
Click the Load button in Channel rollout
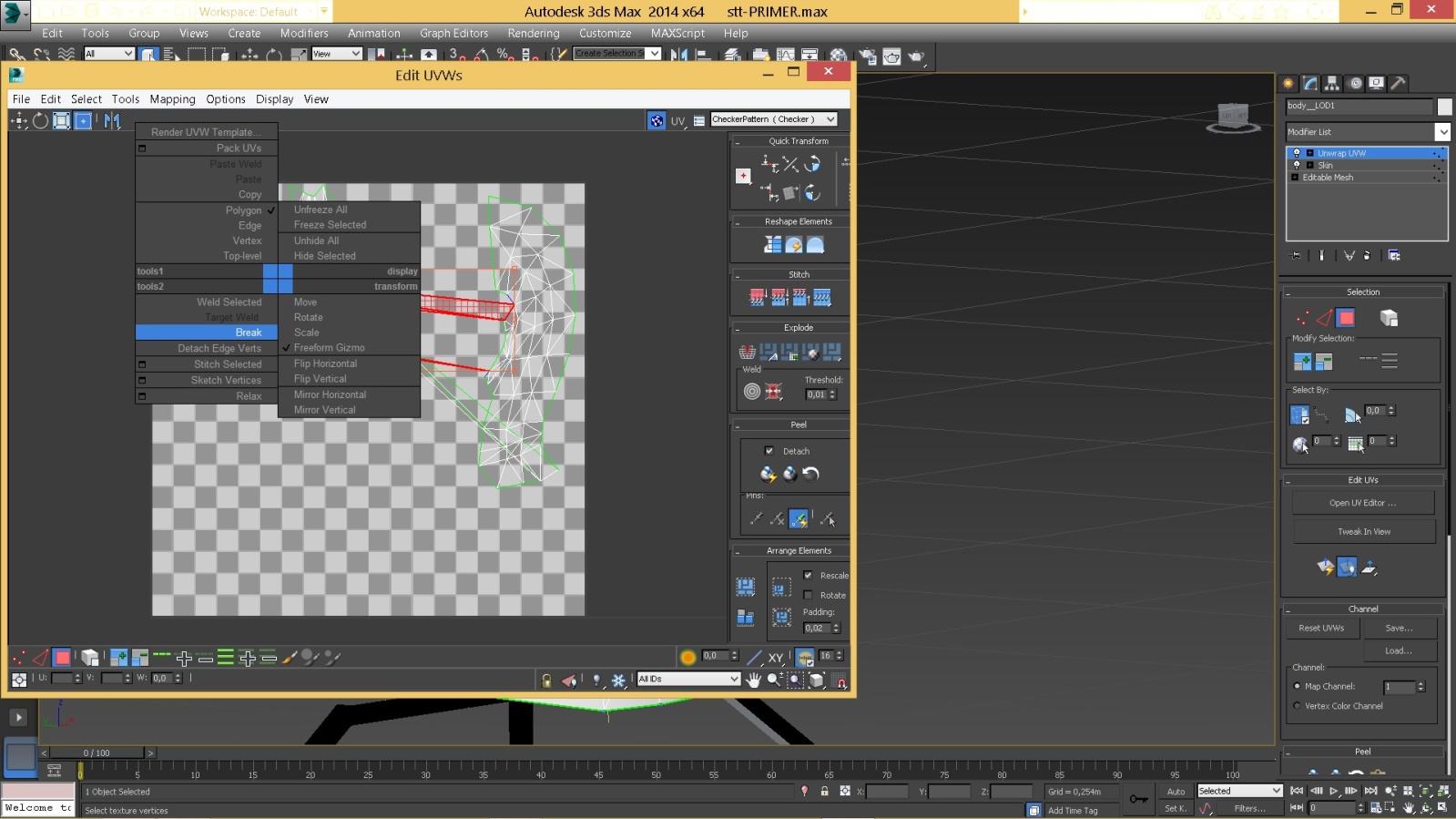point(1400,650)
